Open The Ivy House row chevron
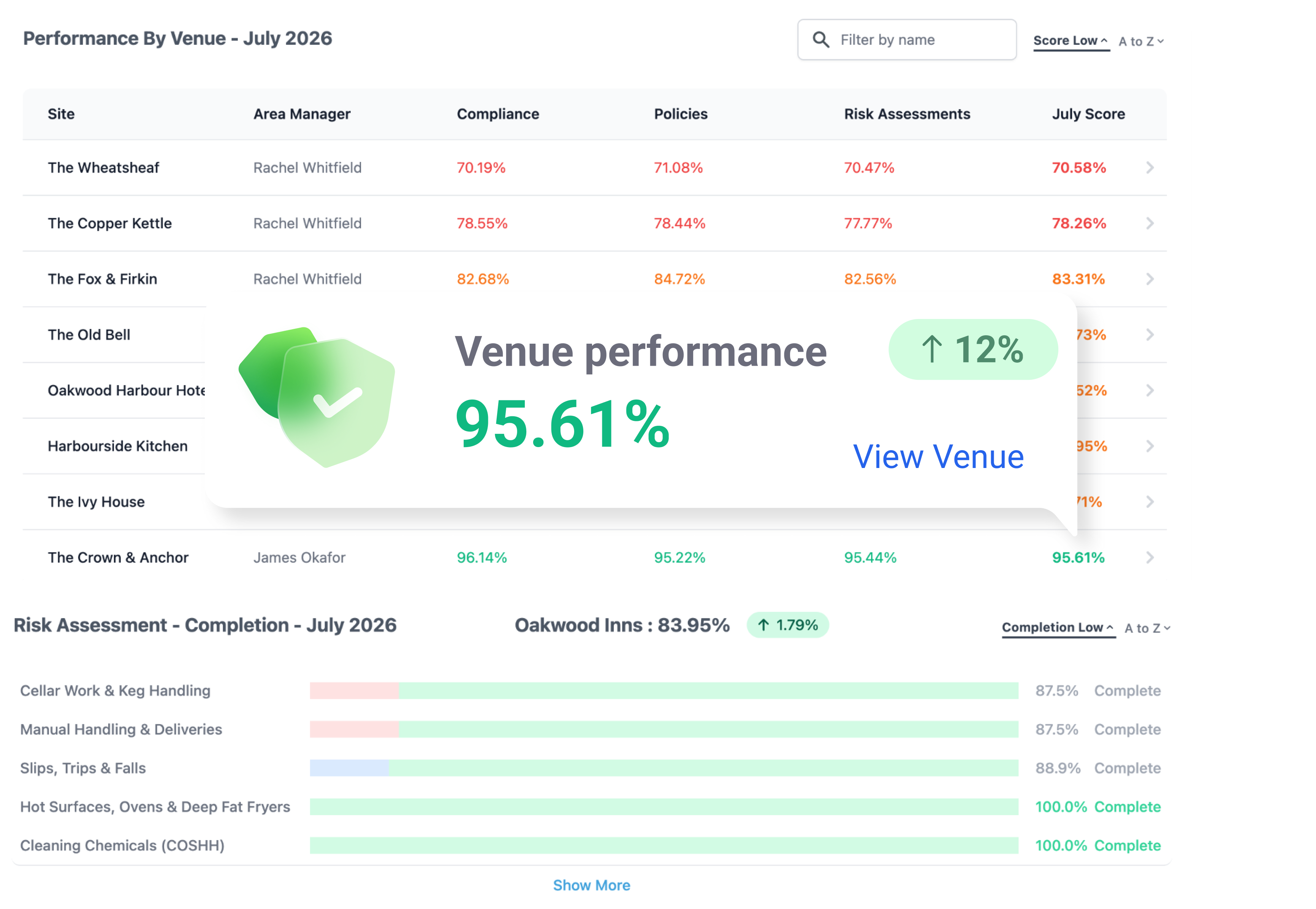This screenshot has height=909, width=1316. click(1149, 502)
